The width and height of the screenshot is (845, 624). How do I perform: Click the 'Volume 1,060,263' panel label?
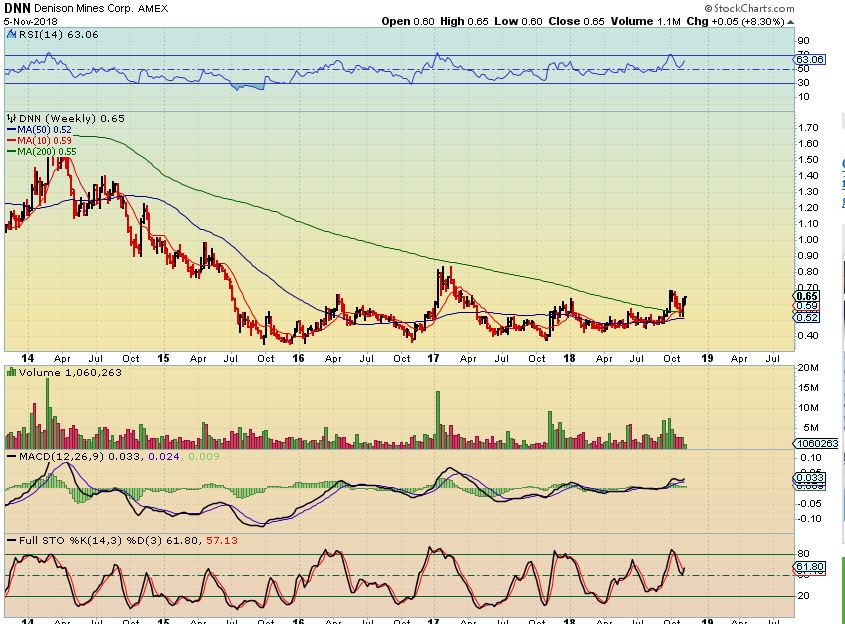point(70,372)
